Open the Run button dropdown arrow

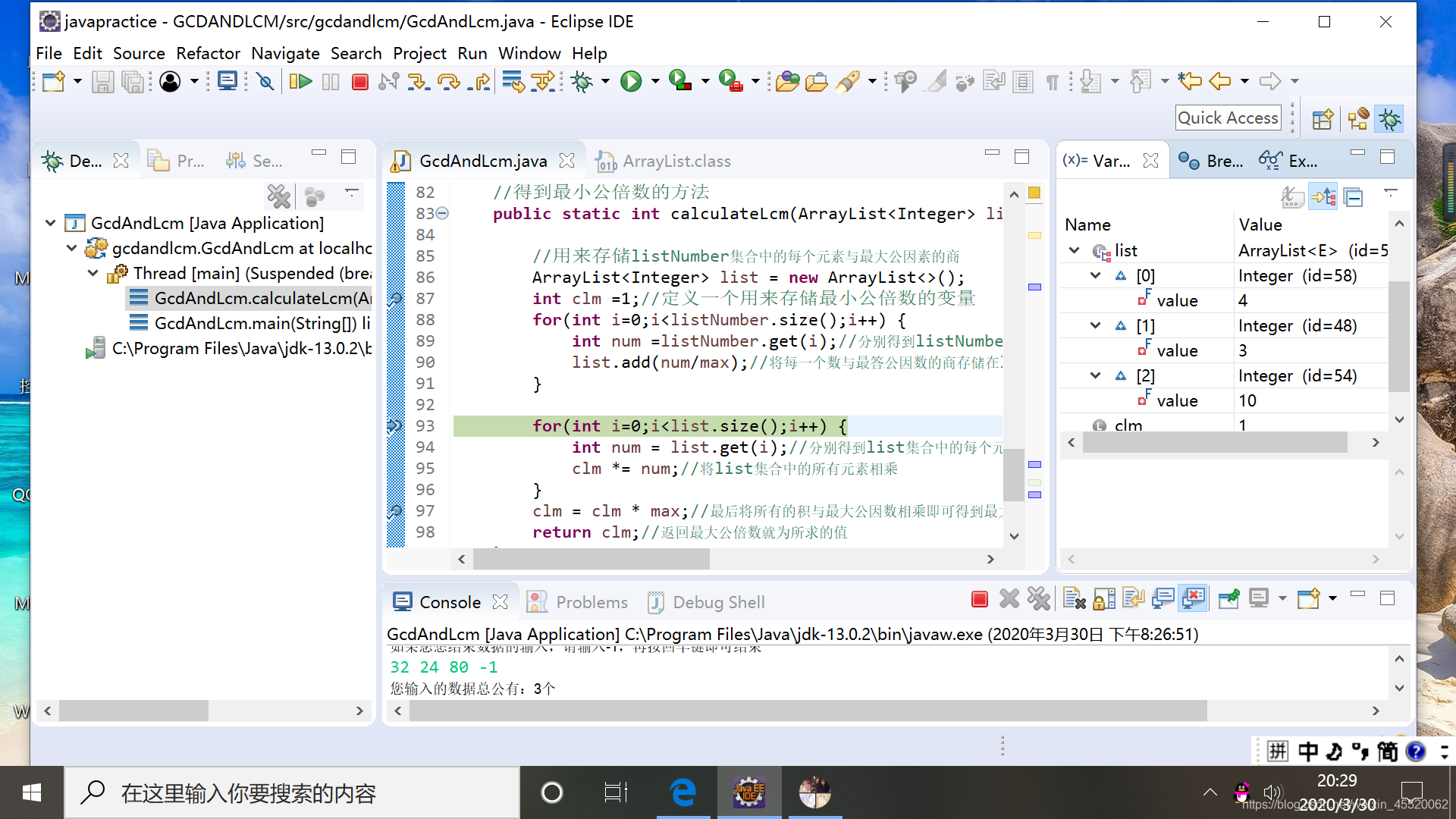point(654,81)
